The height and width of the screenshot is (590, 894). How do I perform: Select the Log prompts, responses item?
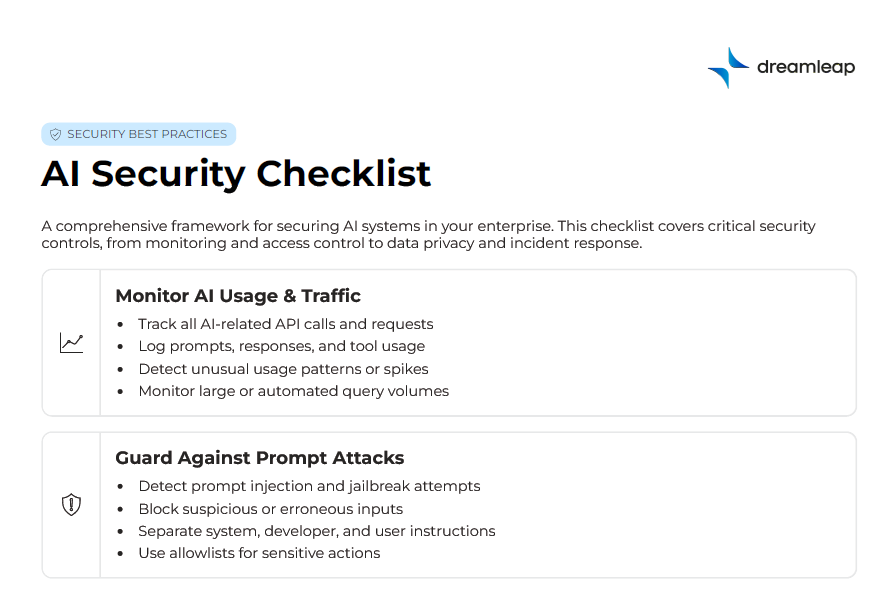tap(282, 346)
